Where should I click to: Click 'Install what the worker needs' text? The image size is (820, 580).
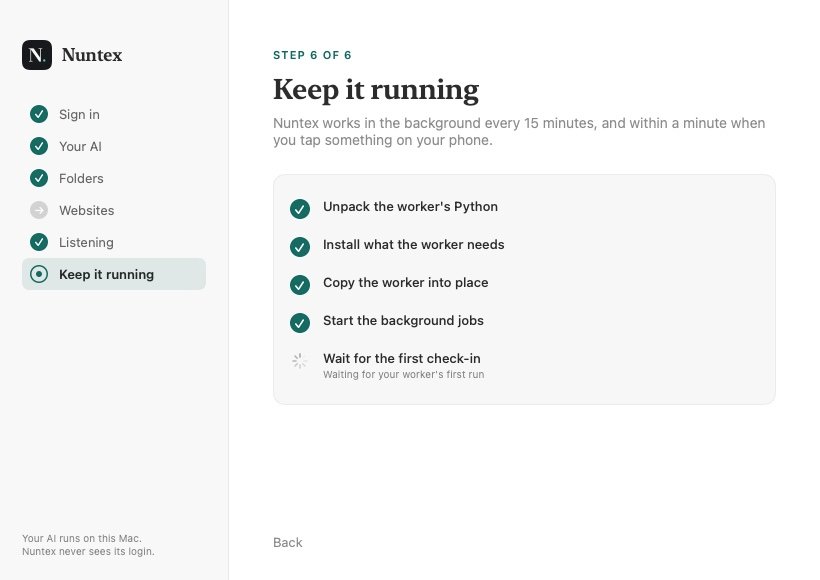tap(413, 244)
